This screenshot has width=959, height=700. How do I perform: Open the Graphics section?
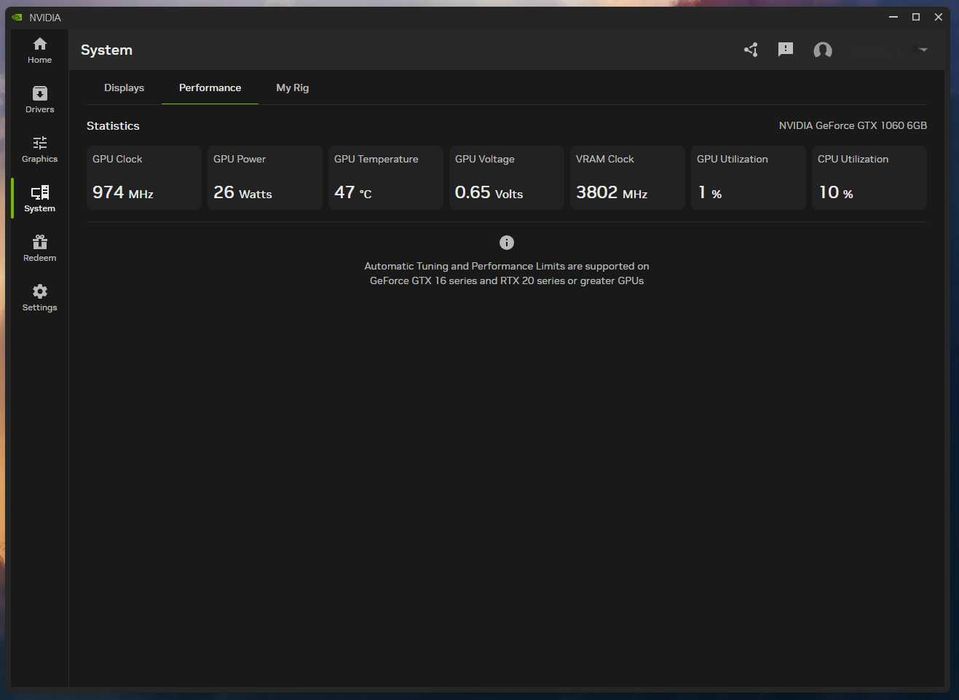coord(39,149)
